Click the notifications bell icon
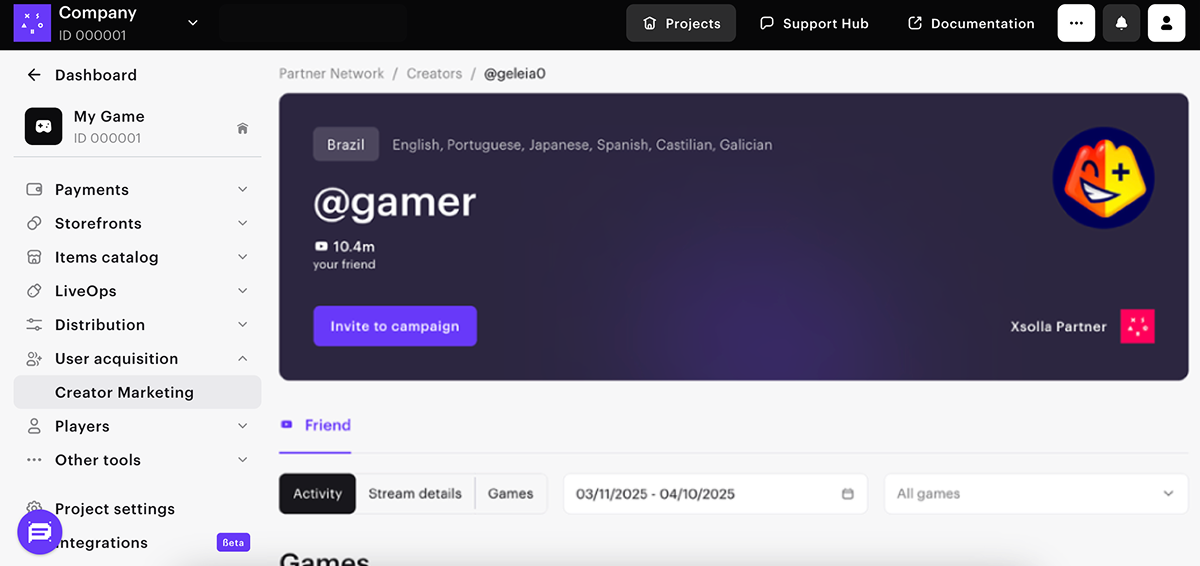 point(1121,23)
